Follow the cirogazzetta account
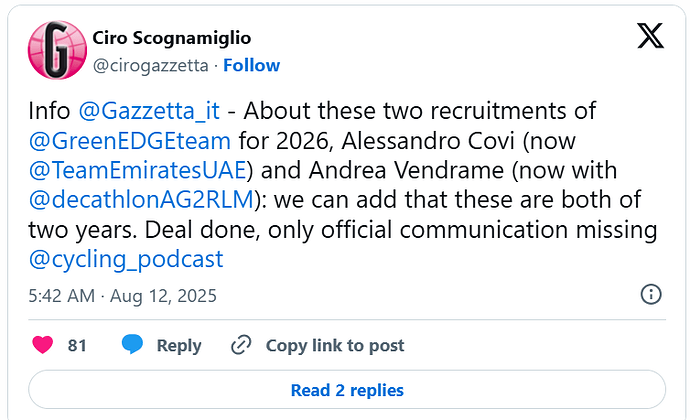The image size is (690, 420). pos(251,65)
